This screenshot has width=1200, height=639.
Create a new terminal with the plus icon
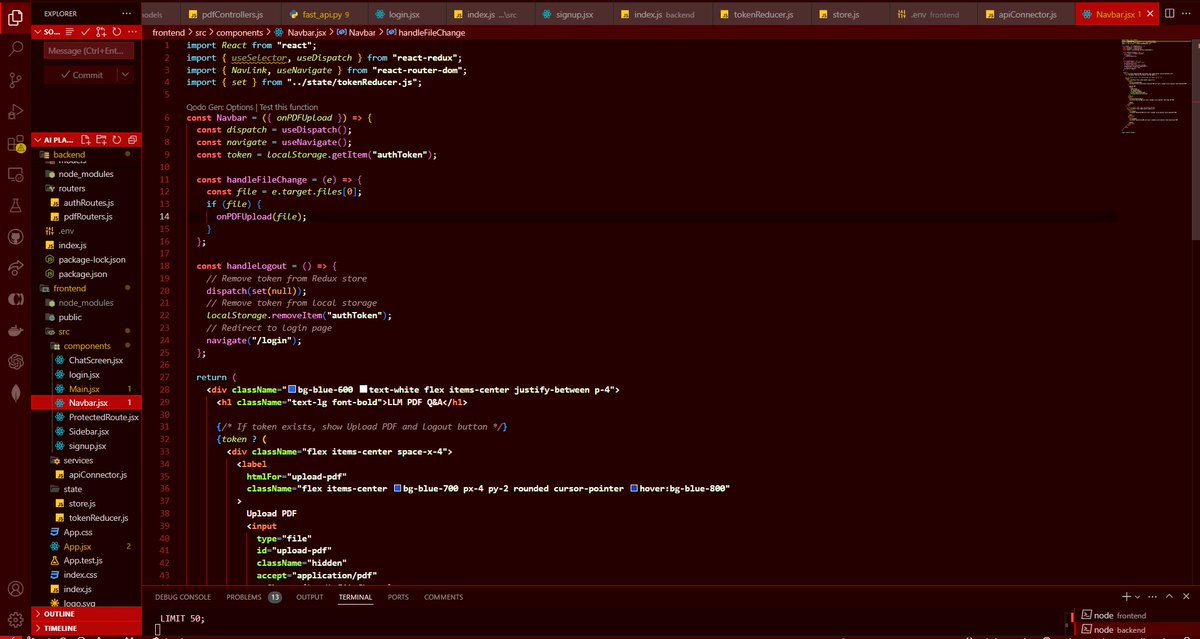pyautogui.click(x=1126, y=596)
